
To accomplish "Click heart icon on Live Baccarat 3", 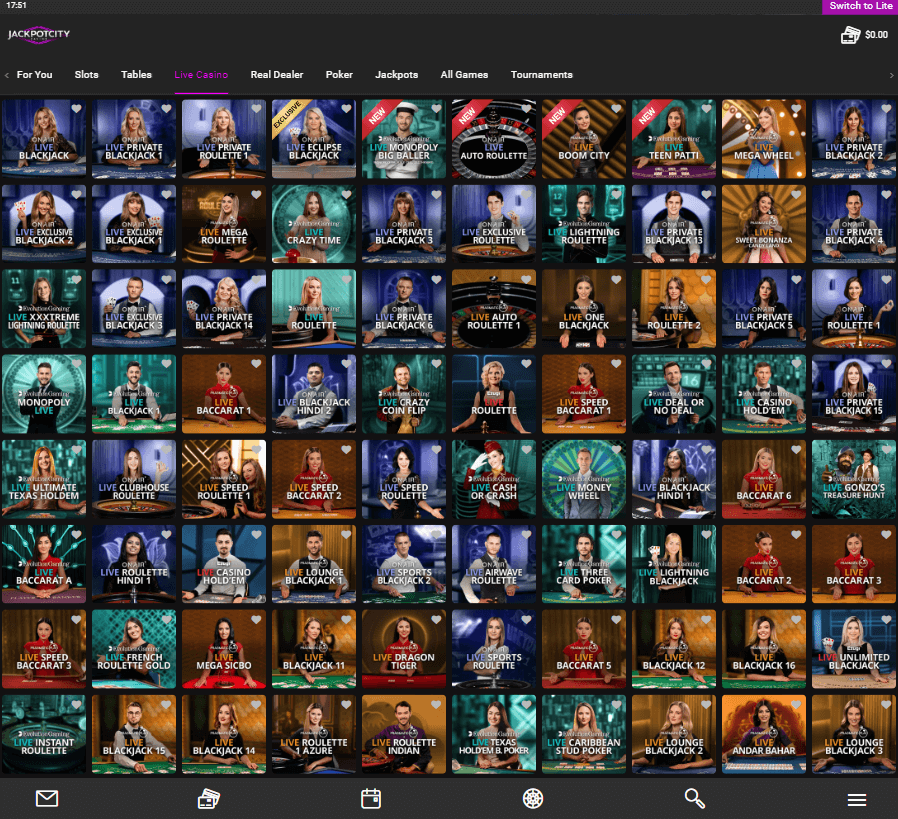I will (x=886, y=534).
